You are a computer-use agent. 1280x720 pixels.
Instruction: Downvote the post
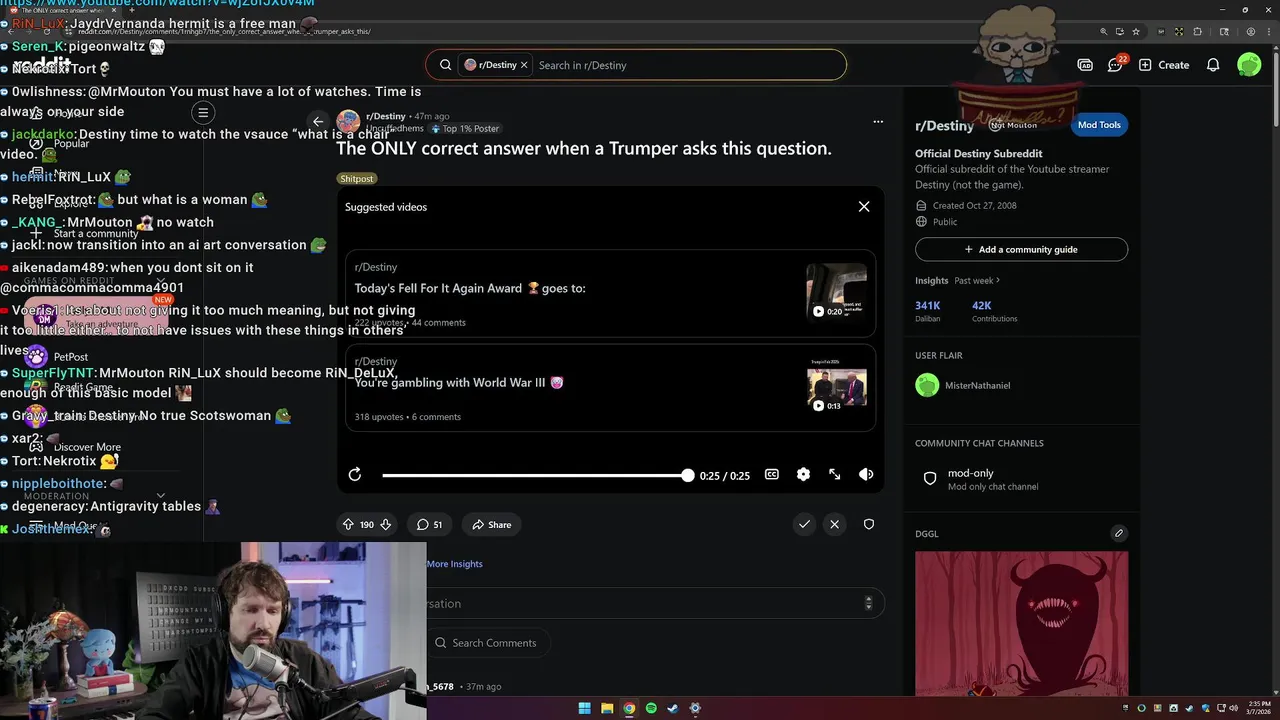click(x=386, y=525)
